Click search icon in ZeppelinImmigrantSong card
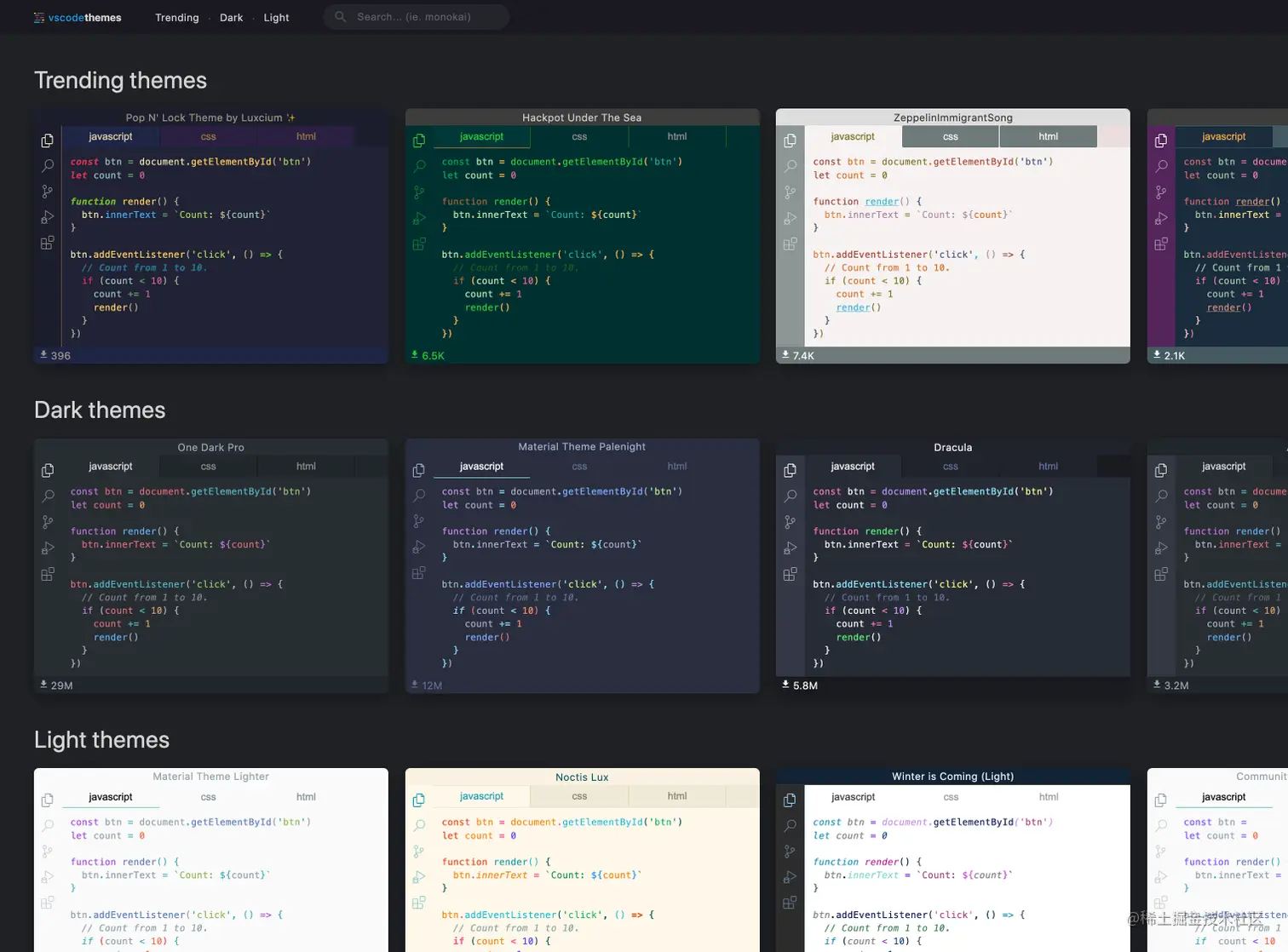1288x952 pixels. [791, 166]
